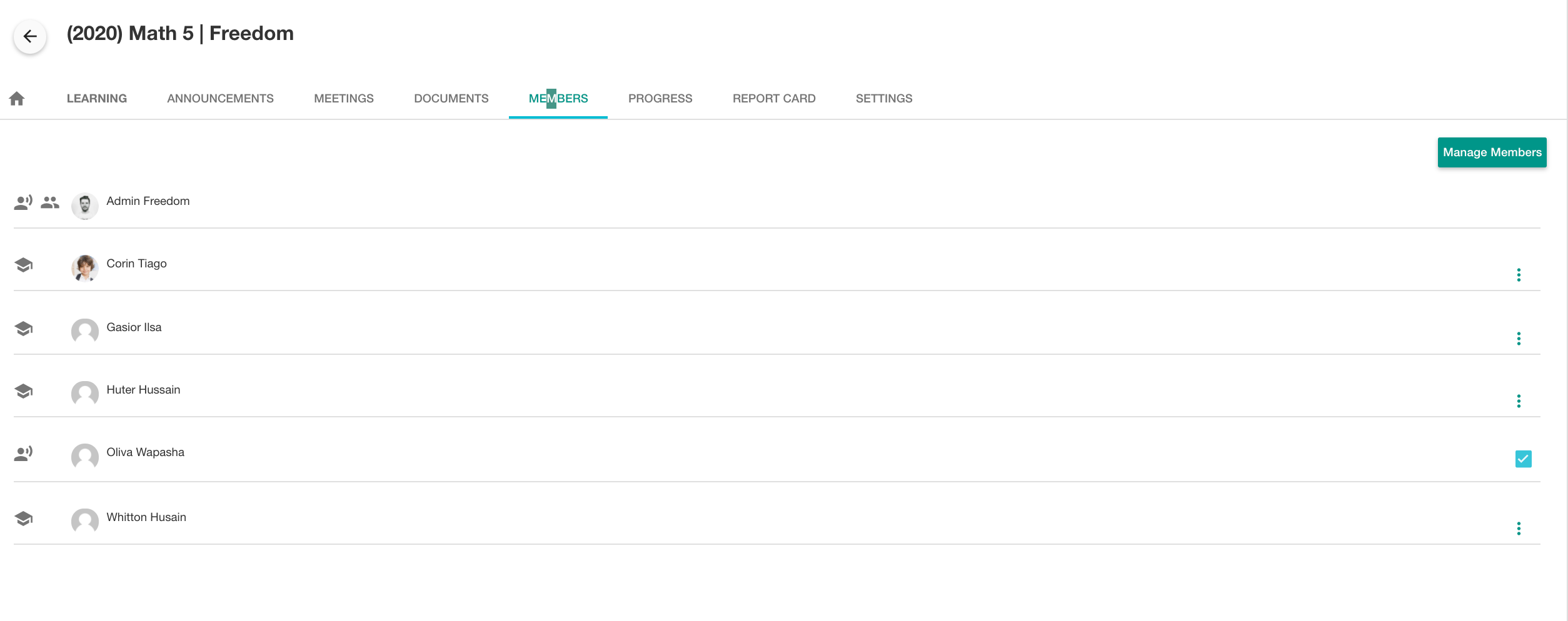Click the page title (2020) Math 5 | Freedom
Image resolution: width=1568 pixels, height=621 pixels.
coord(180,33)
